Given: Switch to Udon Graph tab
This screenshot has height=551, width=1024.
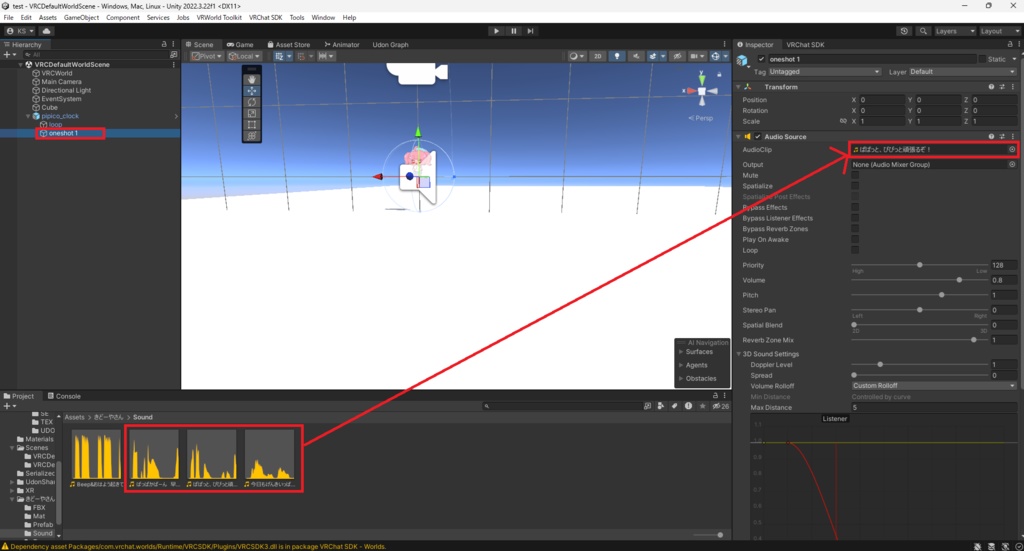Looking at the screenshot, I should pyautogui.click(x=390, y=44).
